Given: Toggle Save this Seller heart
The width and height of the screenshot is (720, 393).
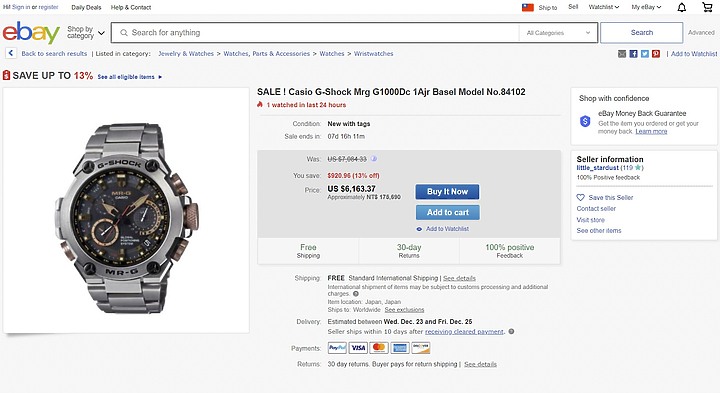Looking at the screenshot, I should (580, 197).
